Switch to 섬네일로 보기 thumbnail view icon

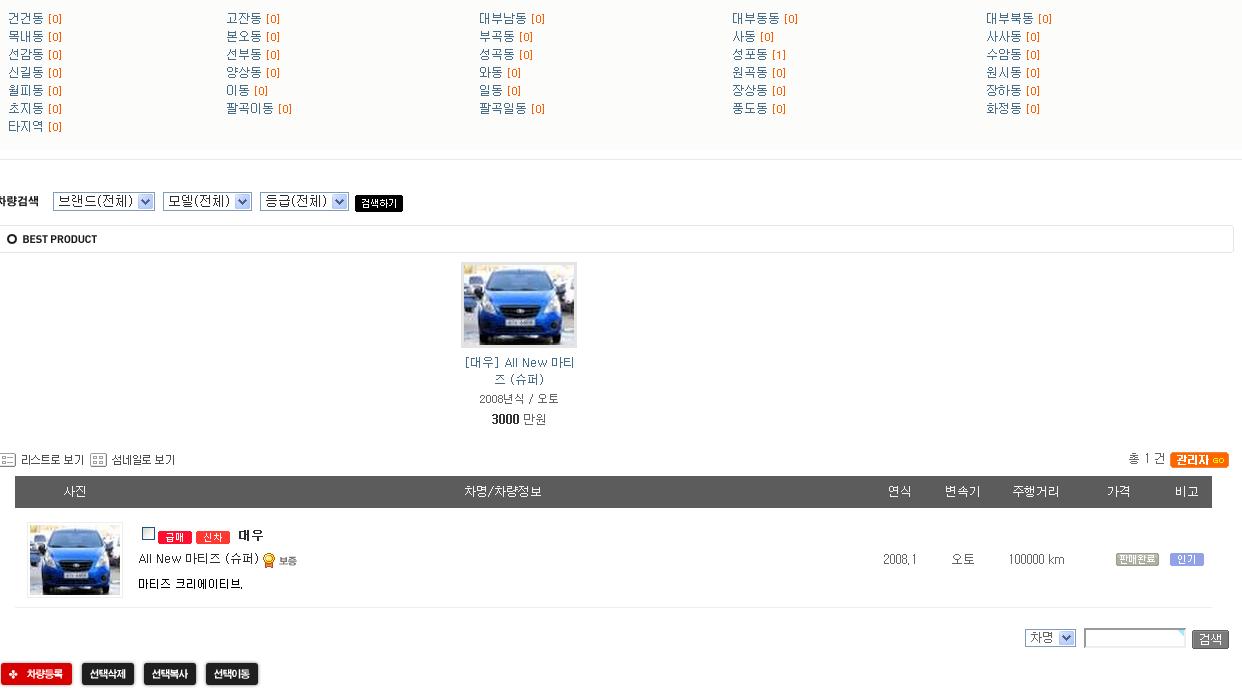pyautogui.click(x=98, y=460)
